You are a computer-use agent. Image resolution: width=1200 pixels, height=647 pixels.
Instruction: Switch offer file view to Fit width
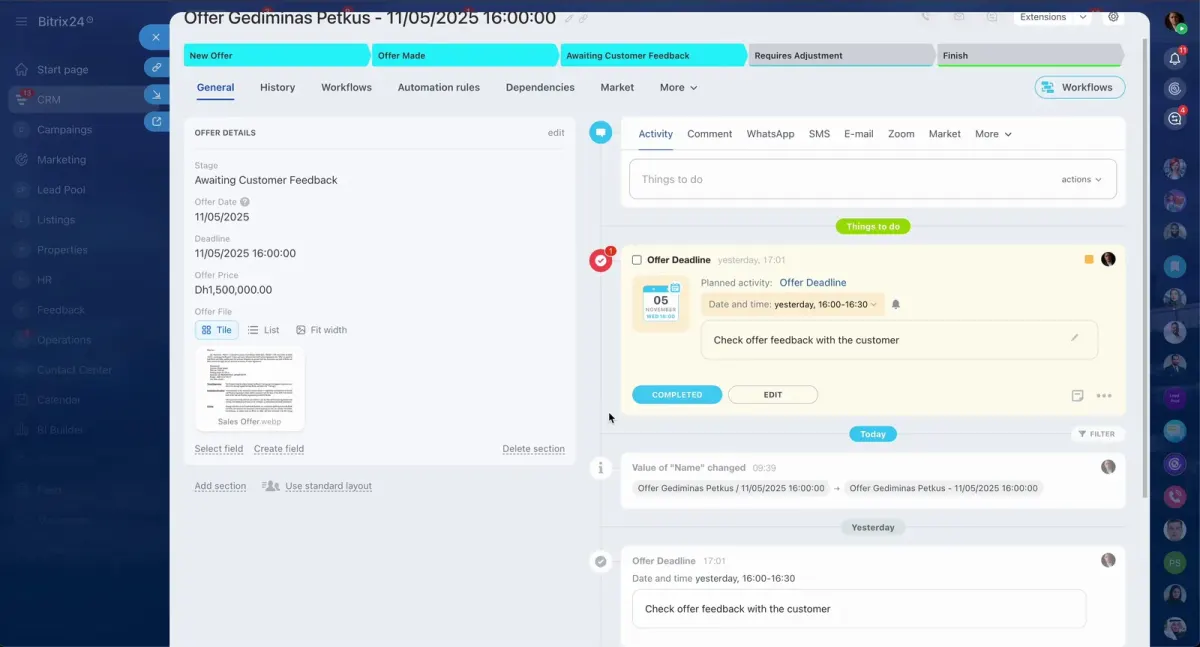321,330
